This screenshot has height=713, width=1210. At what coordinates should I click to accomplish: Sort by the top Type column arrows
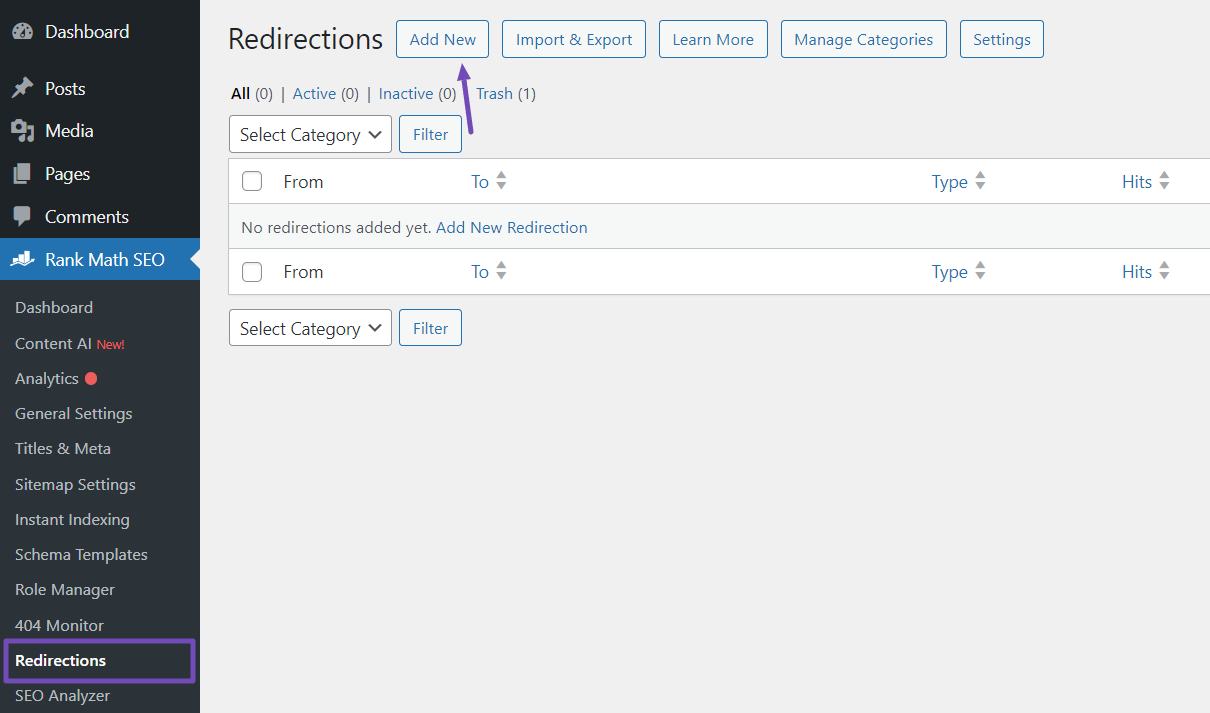(x=980, y=181)
